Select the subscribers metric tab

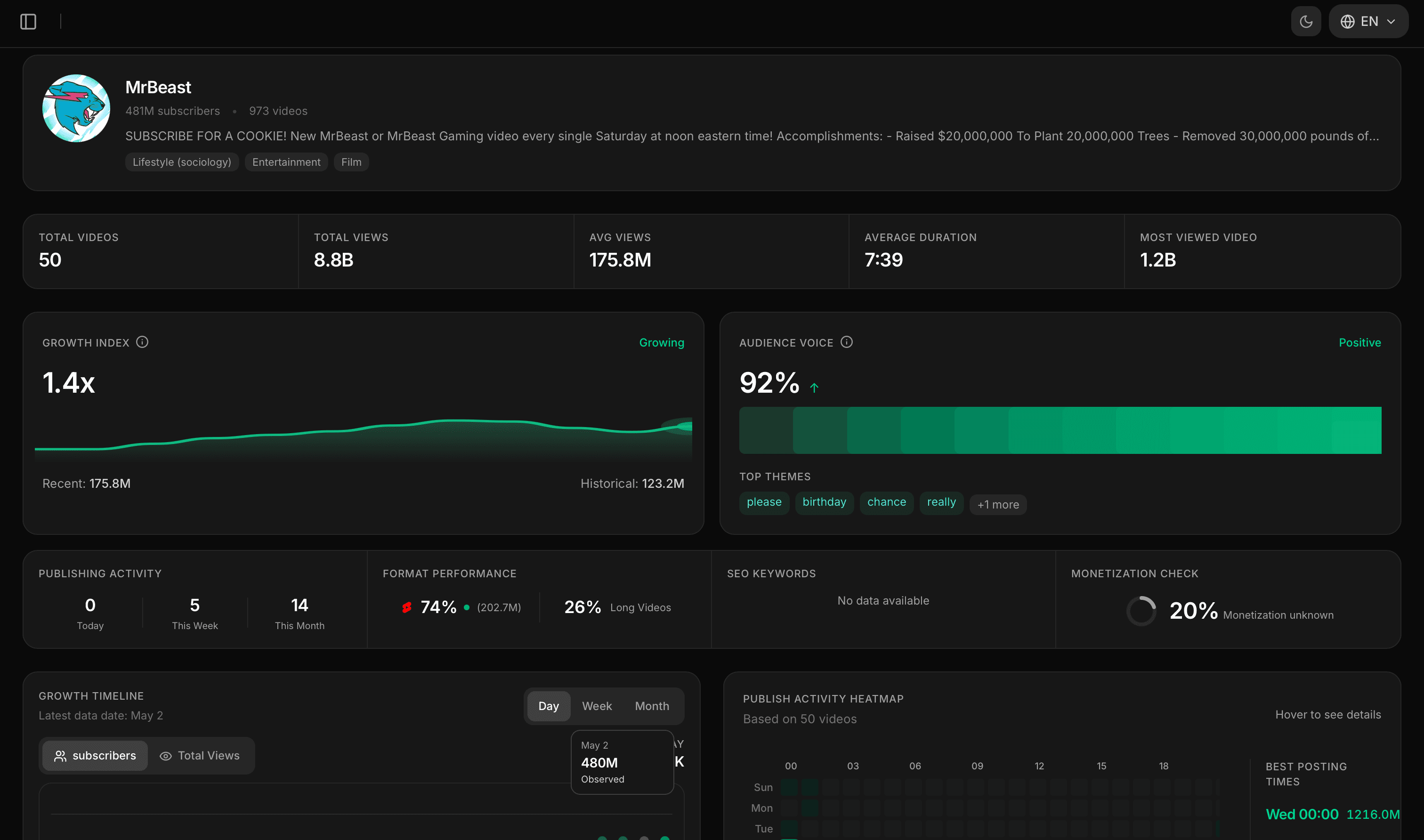[x=95, y=756]
